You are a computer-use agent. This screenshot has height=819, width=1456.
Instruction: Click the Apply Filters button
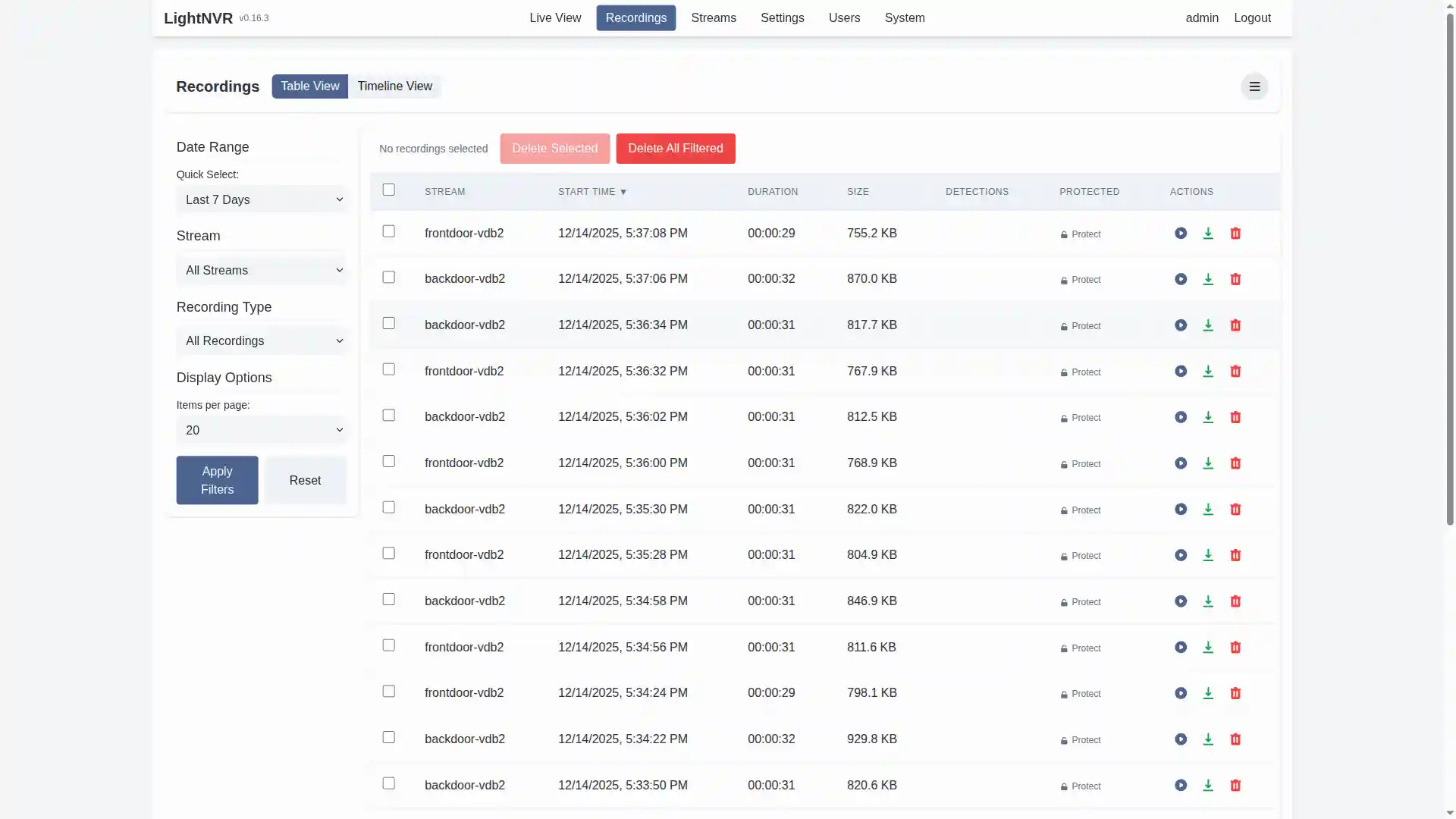click(217, 480)
